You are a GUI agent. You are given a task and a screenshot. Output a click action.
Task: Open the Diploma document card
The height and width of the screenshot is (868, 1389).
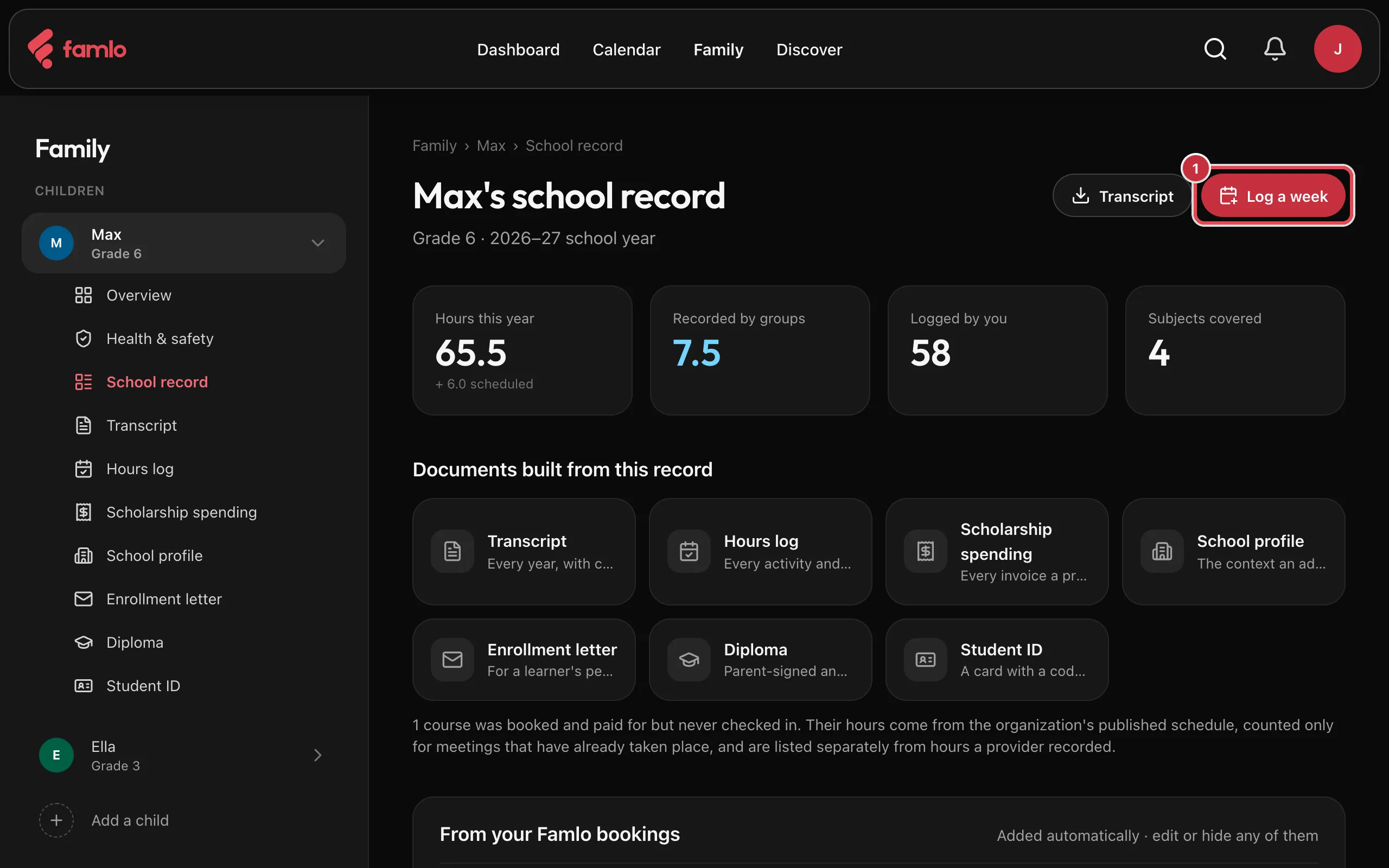(x=760, y=660)
